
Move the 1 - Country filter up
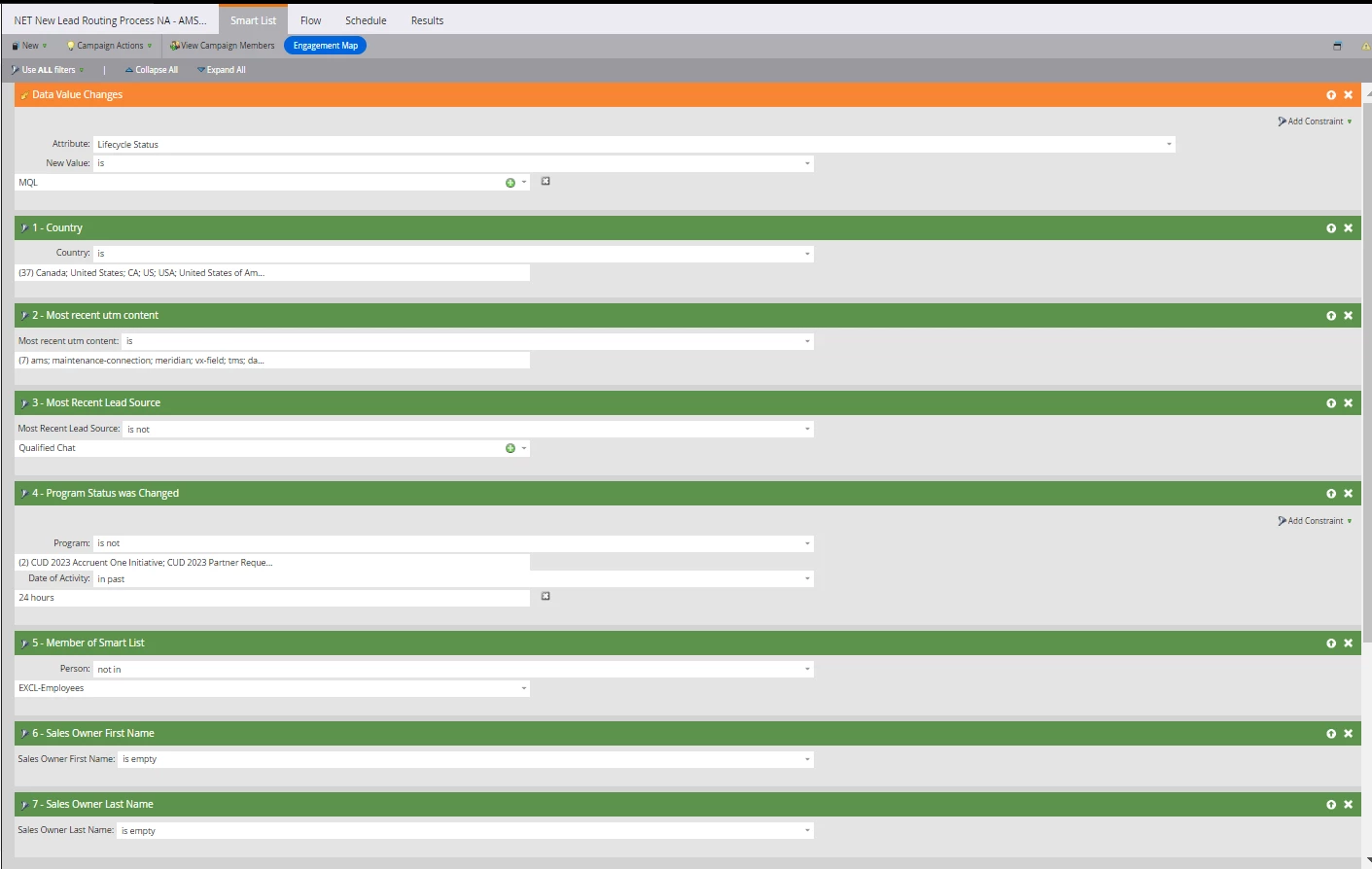1331,228
